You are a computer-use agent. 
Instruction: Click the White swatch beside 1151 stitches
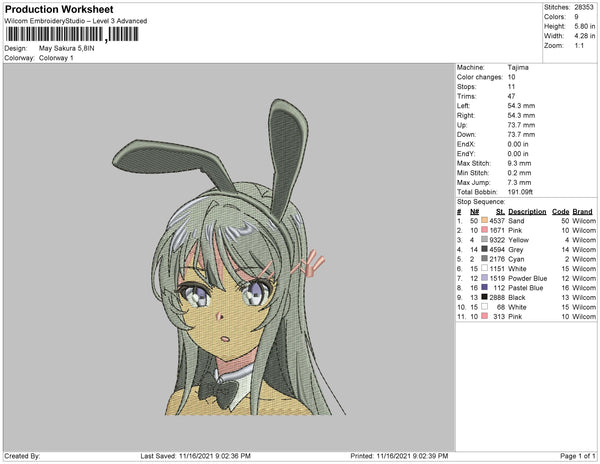pos(484,268)
